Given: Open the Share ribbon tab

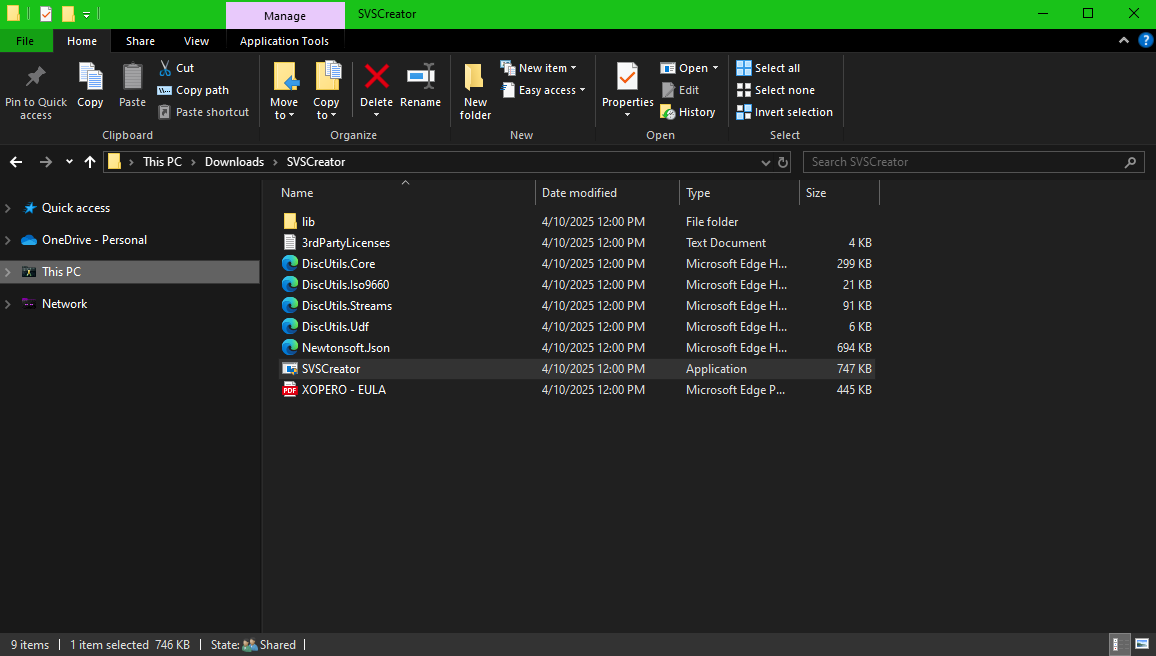Looking at the screenshot, I should (x=140, y=41).
